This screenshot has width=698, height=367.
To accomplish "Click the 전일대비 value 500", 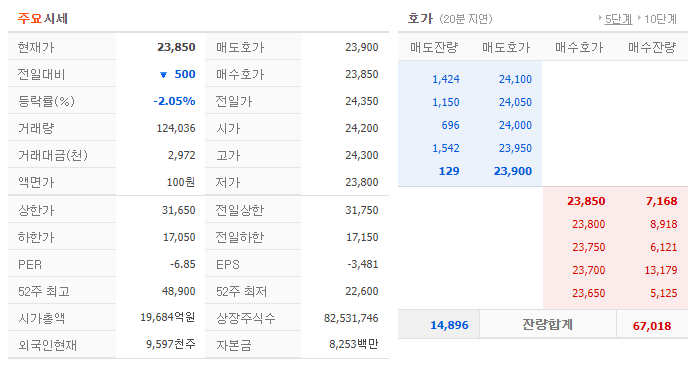I will tap(185, 74).
